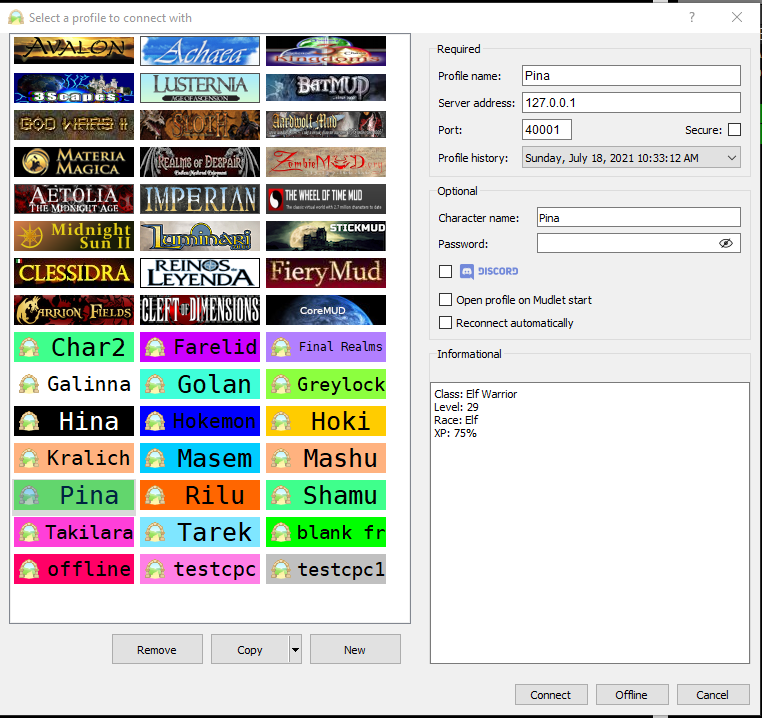Screen dimensions: 762x718
Task: Pick the Wheel of Time MUD profile
Action: 326,199
